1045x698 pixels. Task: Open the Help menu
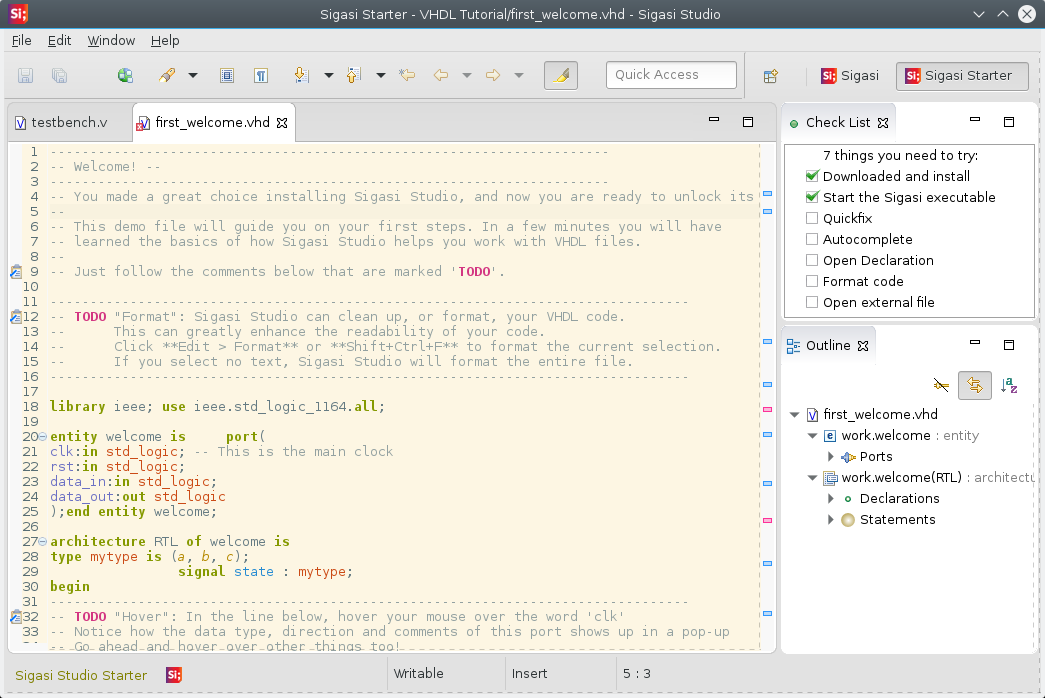(x=165, y=41)
